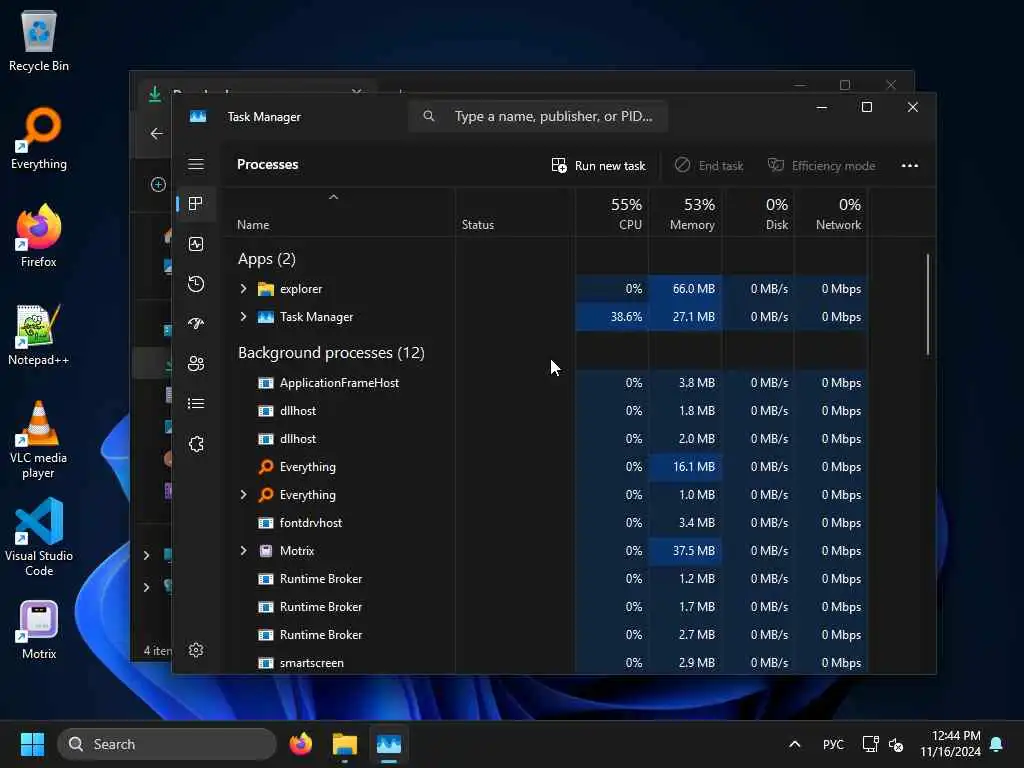Show hidden tray icons chevron
The image size is (1024, 768).
coord(795,744)
